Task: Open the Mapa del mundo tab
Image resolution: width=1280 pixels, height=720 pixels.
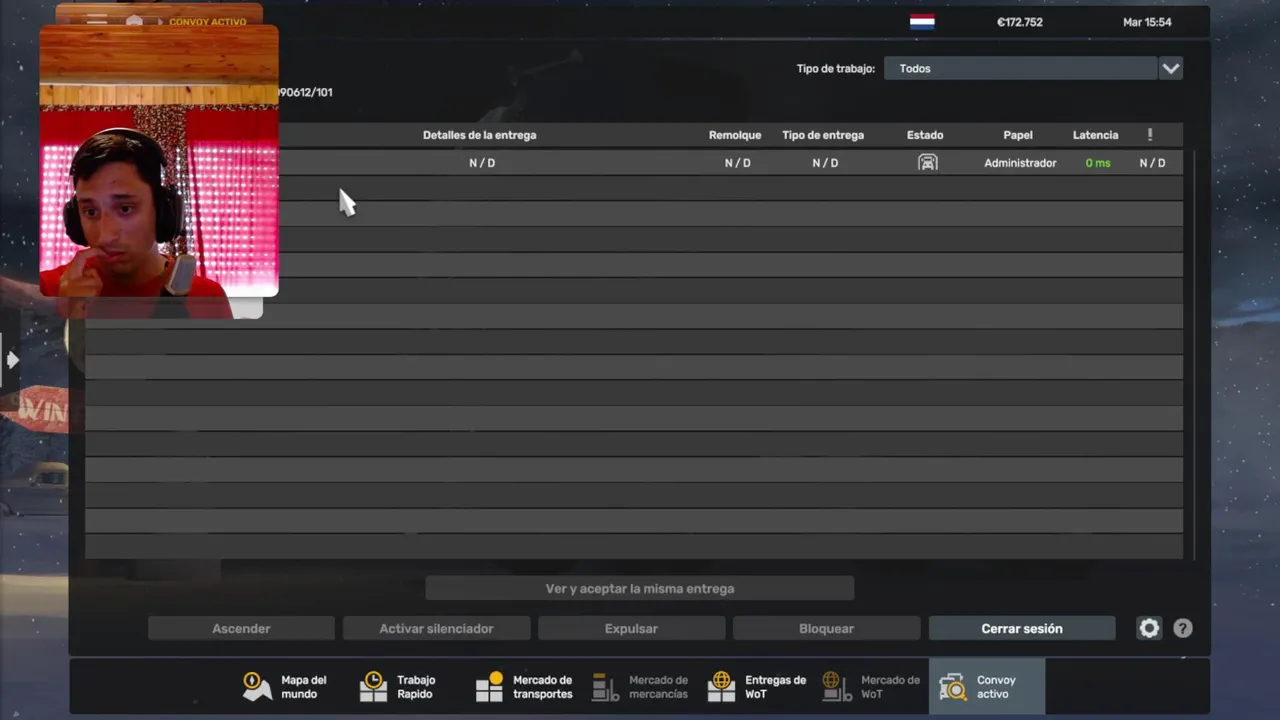Action: tap(286, 687)
